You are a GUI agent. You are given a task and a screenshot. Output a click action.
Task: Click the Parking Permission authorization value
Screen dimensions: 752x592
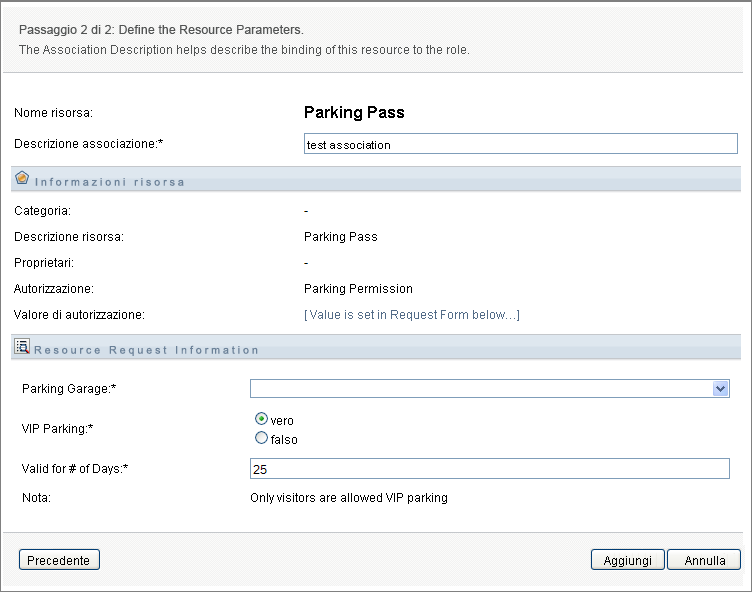[358, 289]
